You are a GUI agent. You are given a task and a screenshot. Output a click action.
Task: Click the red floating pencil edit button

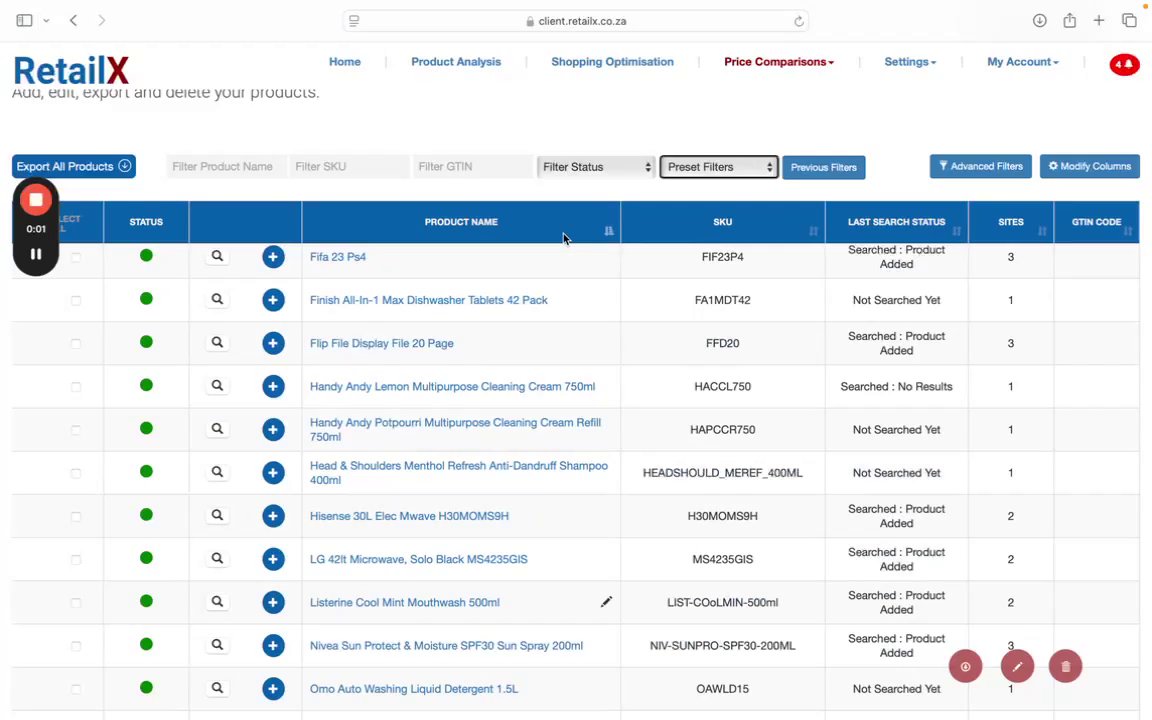[1018, 666]
